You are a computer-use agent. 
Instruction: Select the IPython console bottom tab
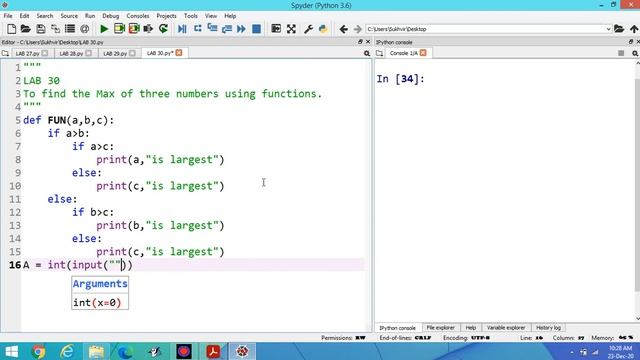click(397, 328)
